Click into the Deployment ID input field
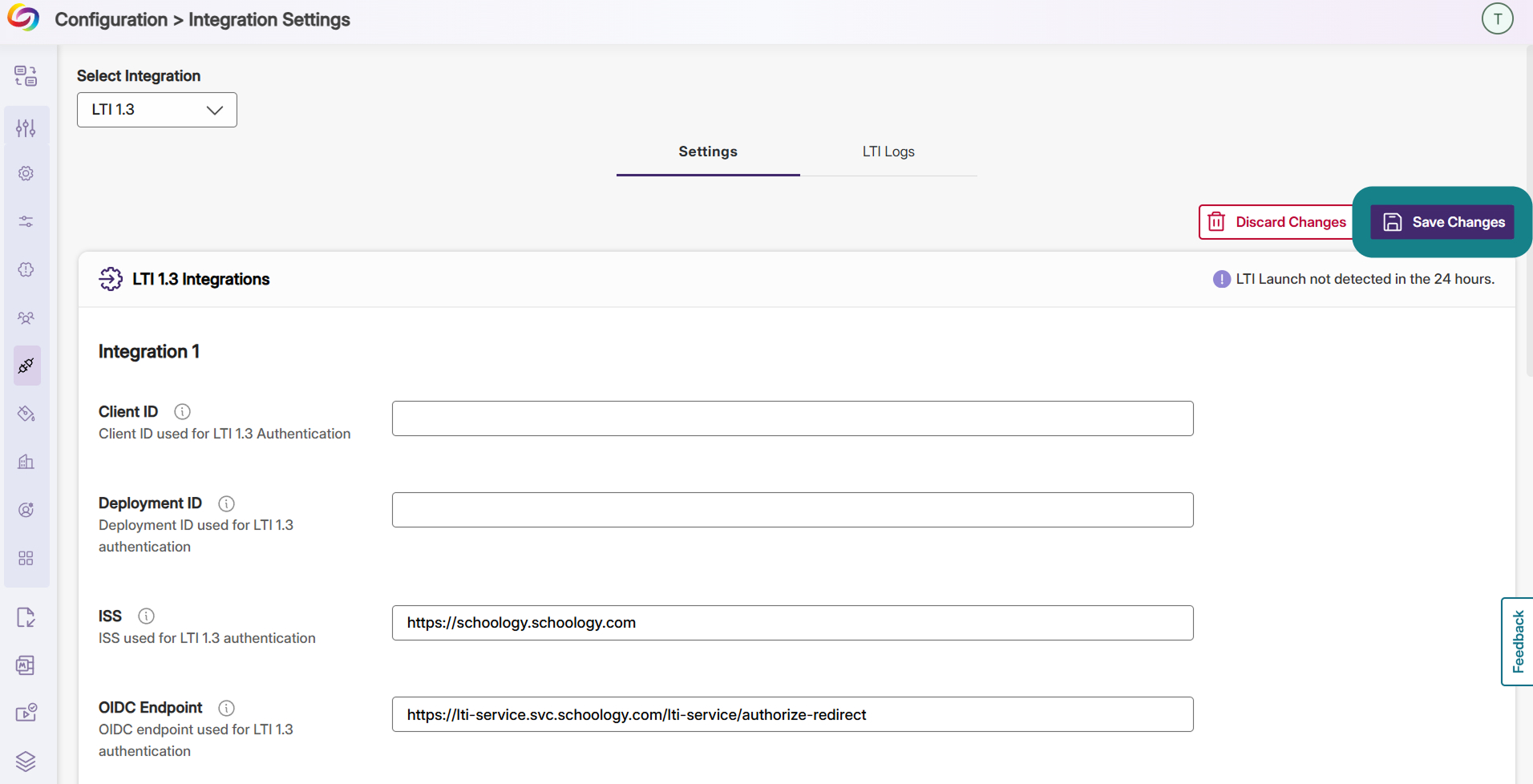 click(x=793, y=510)
